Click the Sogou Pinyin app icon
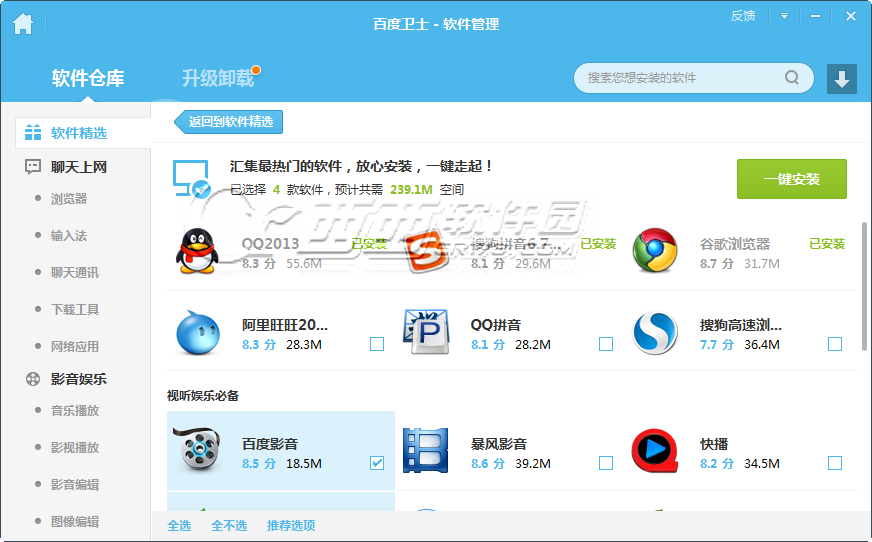Screen dimensions: 872x542 (x=426, y=251)
